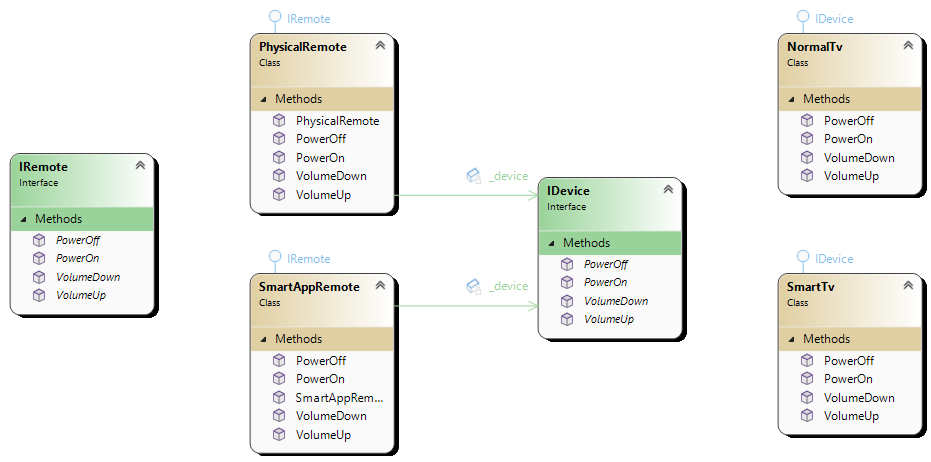Select VolumeDown method in IRemote interface
The image size is (931, 462).
click(x=88, y=277)
